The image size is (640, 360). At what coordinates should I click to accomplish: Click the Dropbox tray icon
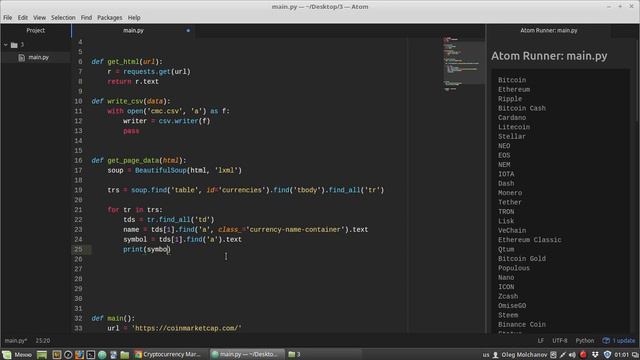(x=595, y=355)
